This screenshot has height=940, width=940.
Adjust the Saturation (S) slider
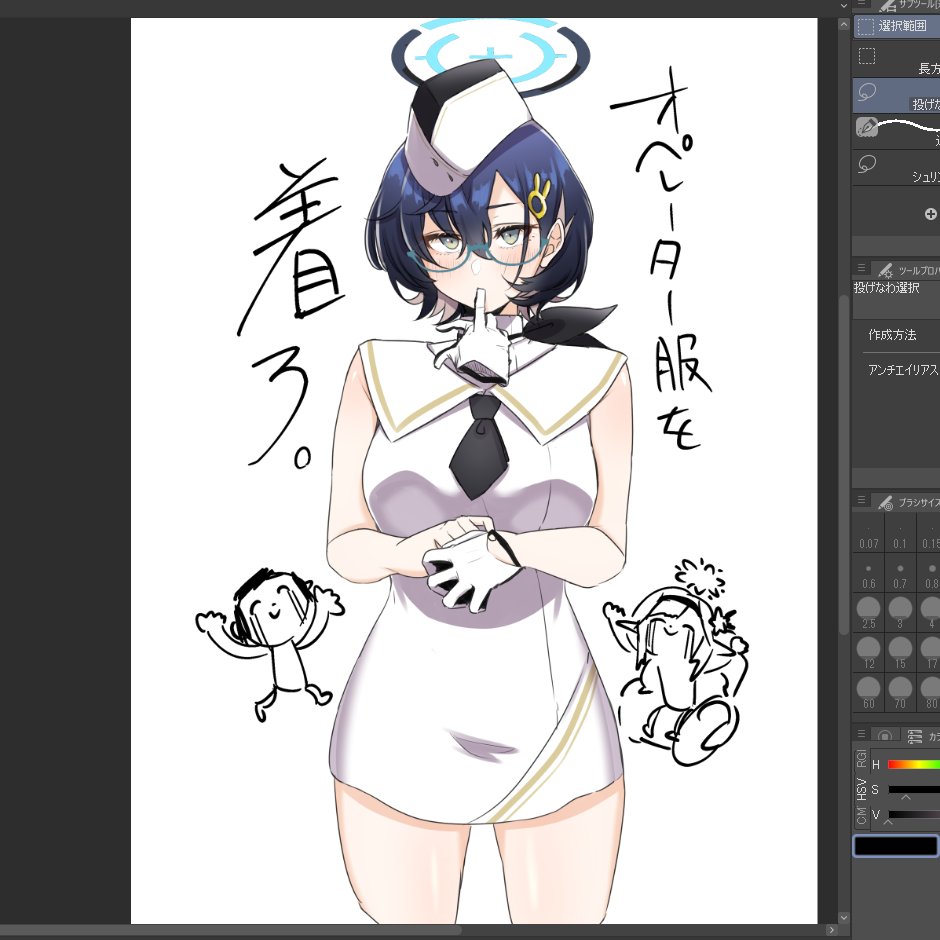tap(914, 790)
